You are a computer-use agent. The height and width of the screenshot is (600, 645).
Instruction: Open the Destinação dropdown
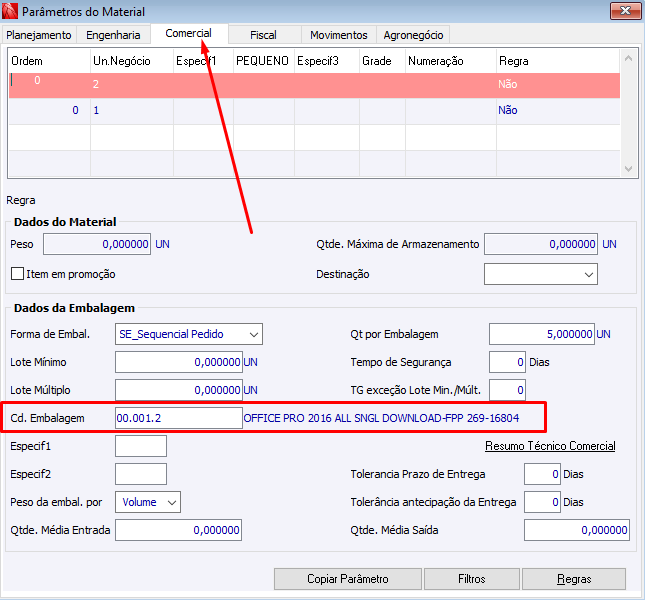point(541,274)
